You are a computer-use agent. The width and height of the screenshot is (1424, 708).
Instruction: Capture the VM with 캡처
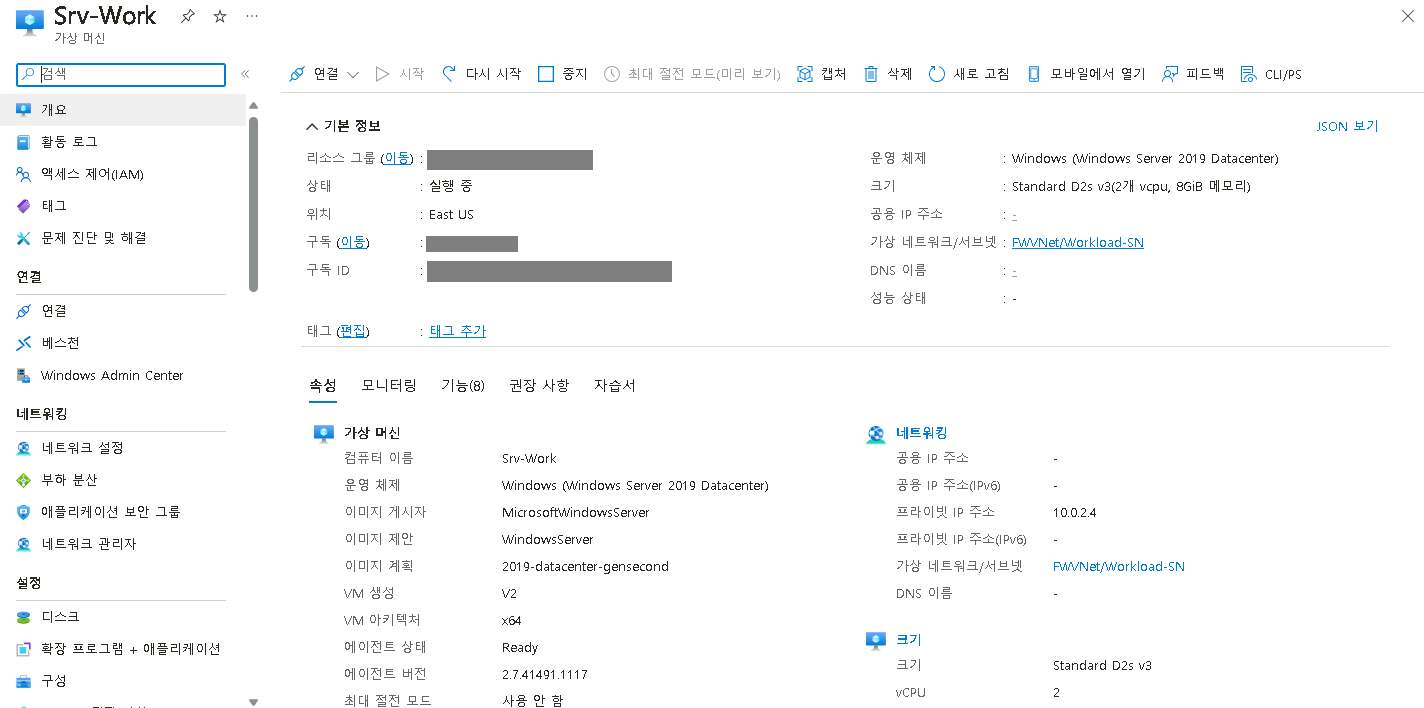pos(822,74)
